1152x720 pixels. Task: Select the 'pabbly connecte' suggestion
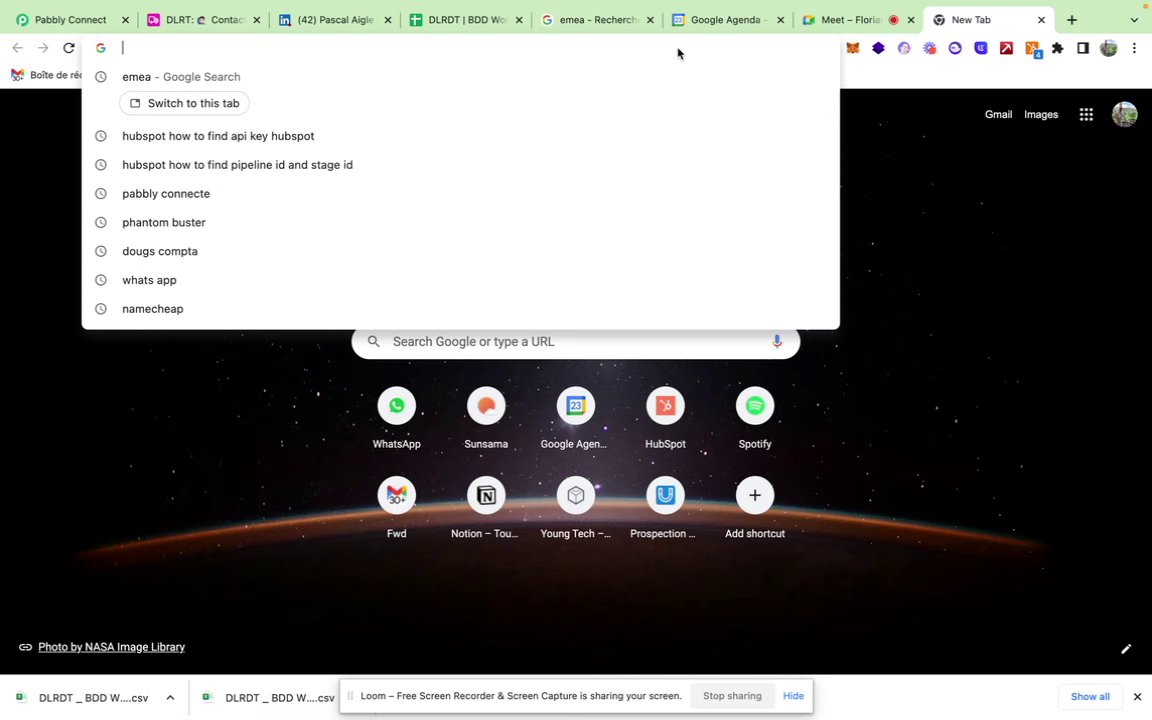tap(461, 194)
